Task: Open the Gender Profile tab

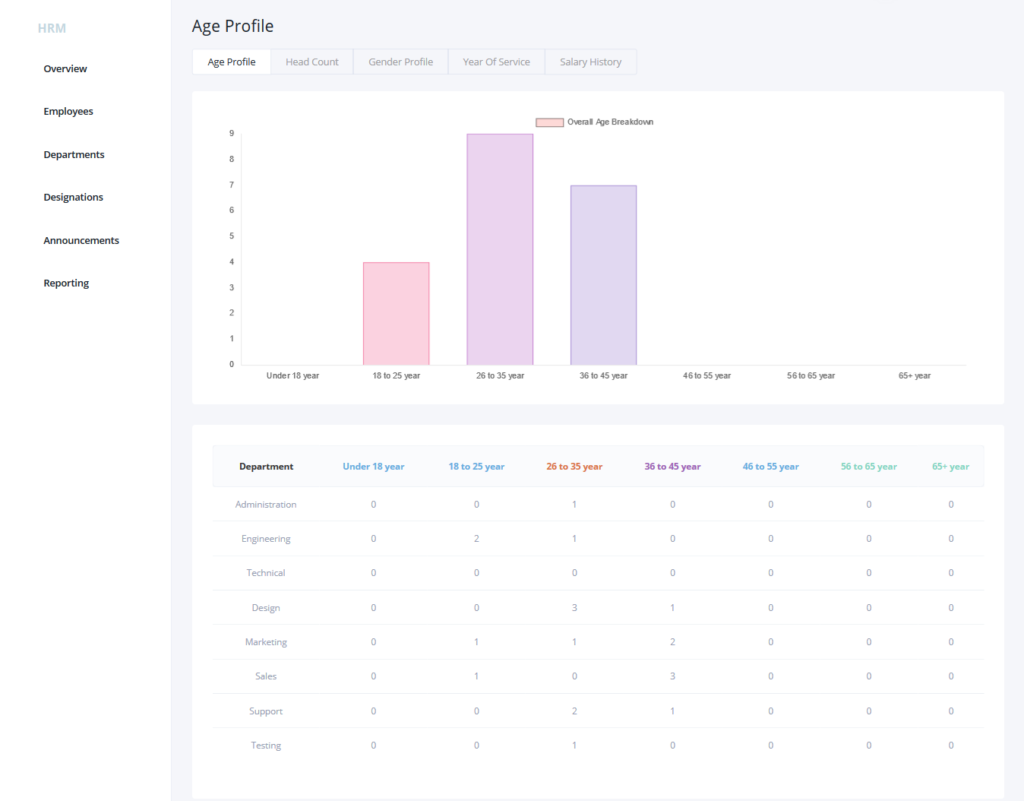Action: [x=400, y=62]
